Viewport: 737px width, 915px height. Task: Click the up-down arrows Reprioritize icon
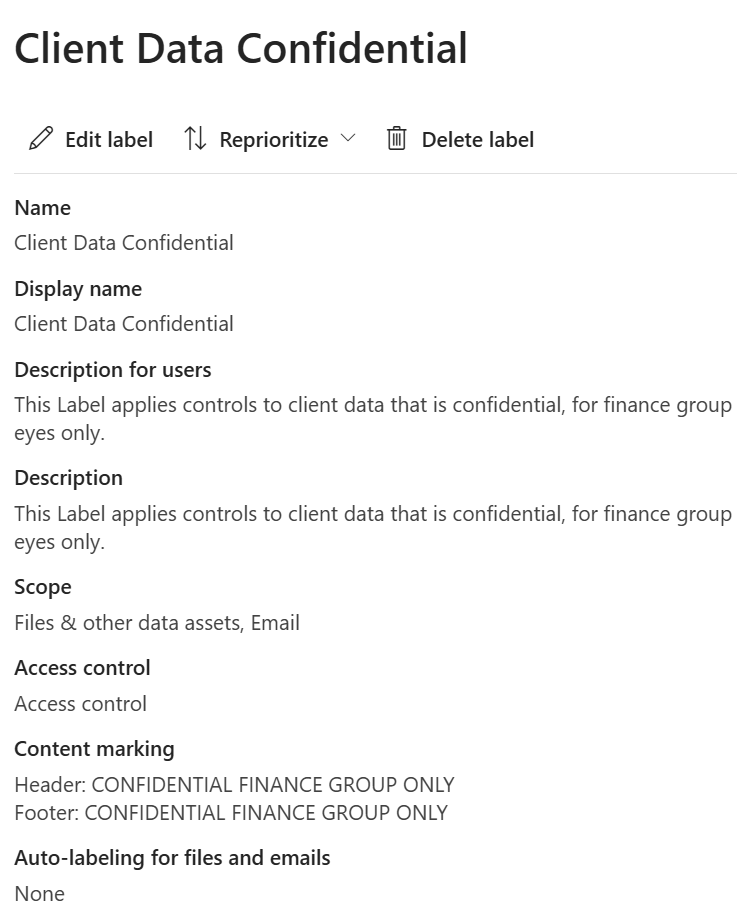[195, 139]
